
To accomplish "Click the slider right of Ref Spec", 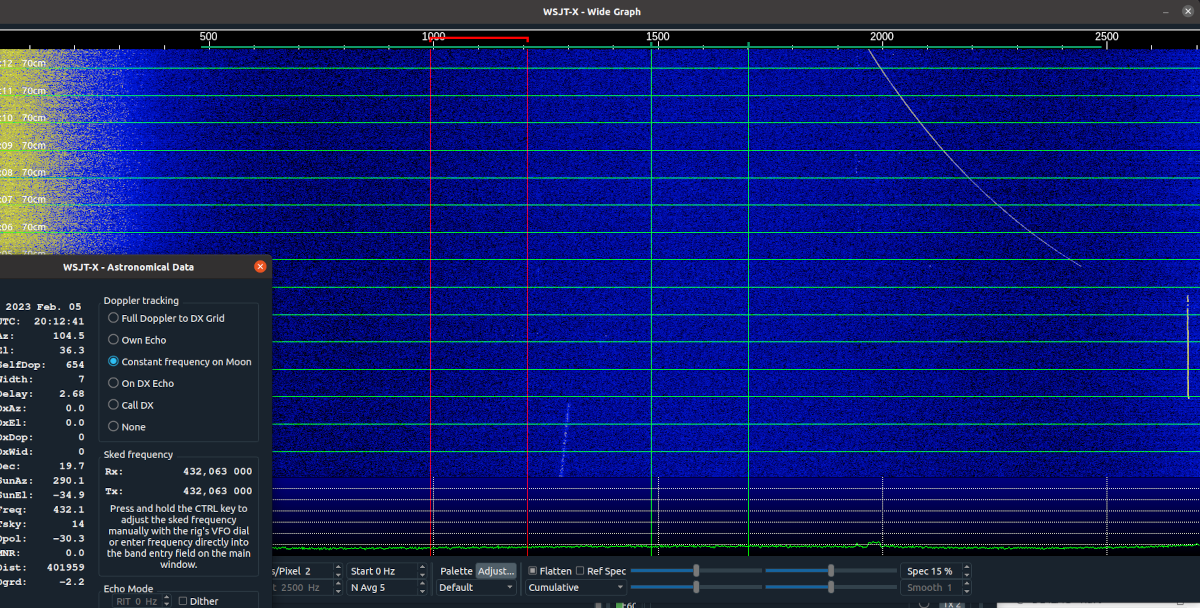I will 695,570.
